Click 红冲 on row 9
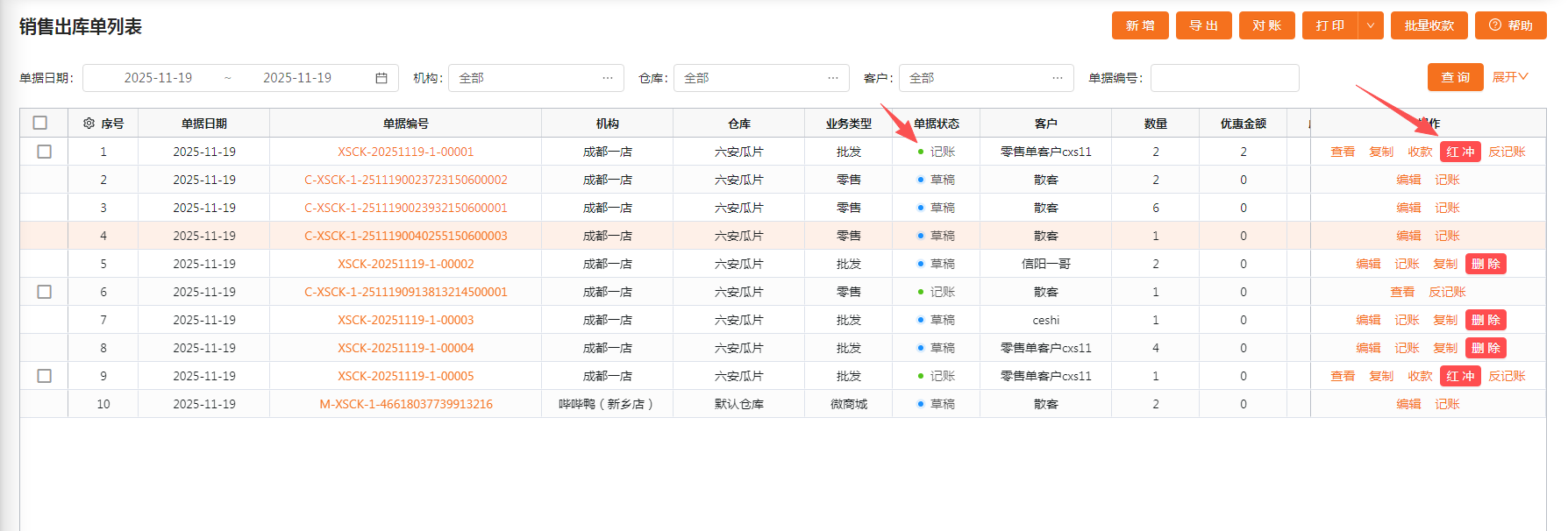 tap(1460, 376)
